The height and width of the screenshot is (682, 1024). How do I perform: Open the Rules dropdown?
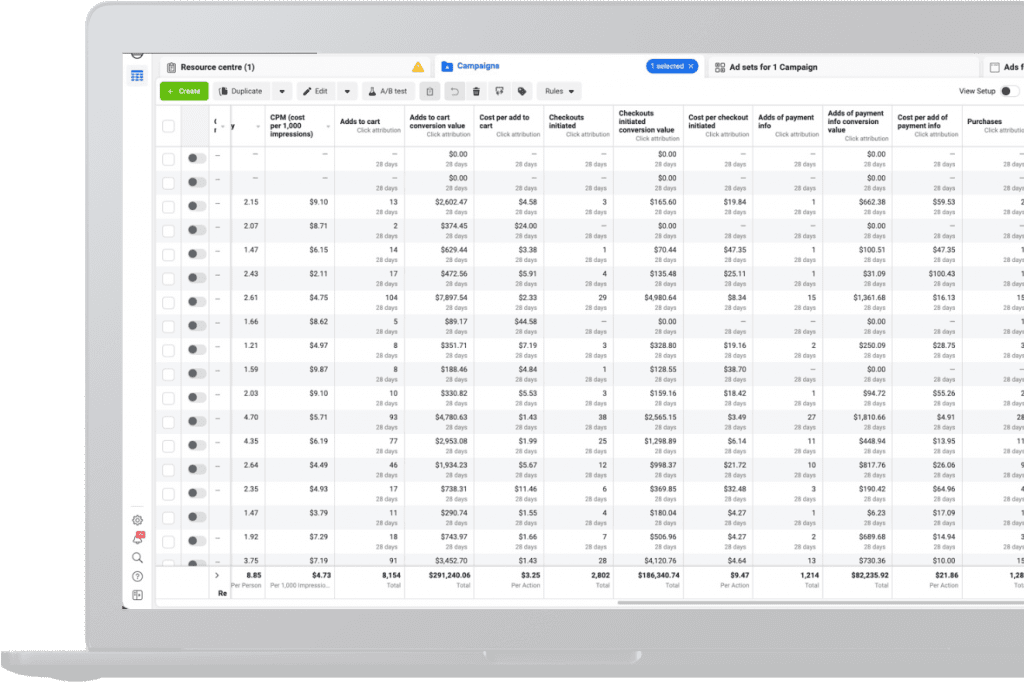pyautogui.click(x=560, y=91)
